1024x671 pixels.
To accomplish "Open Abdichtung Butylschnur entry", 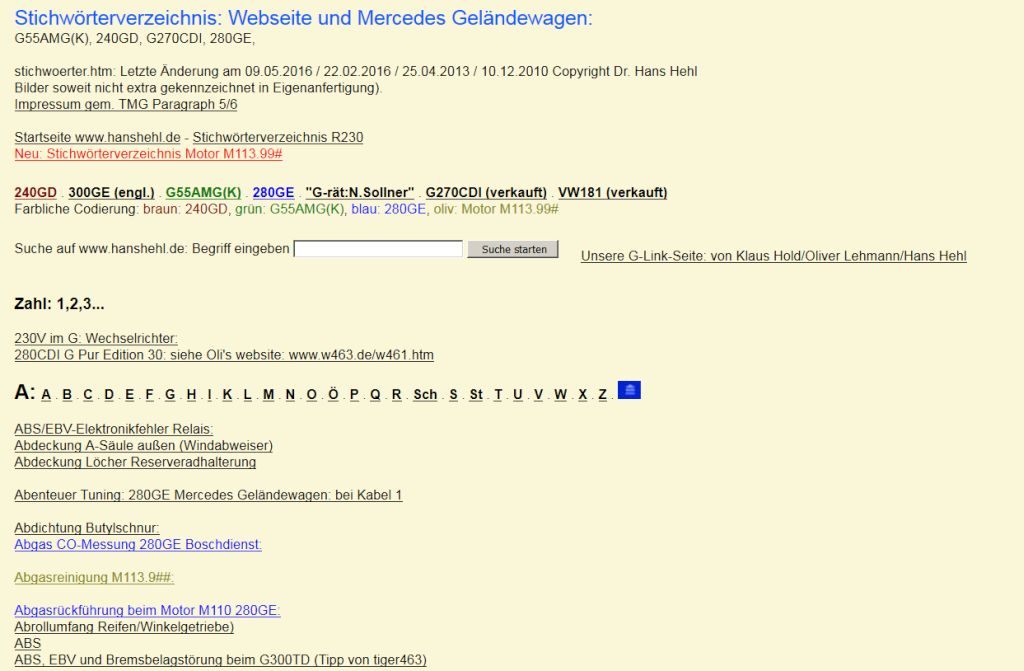I will click(x=87, y=528).
